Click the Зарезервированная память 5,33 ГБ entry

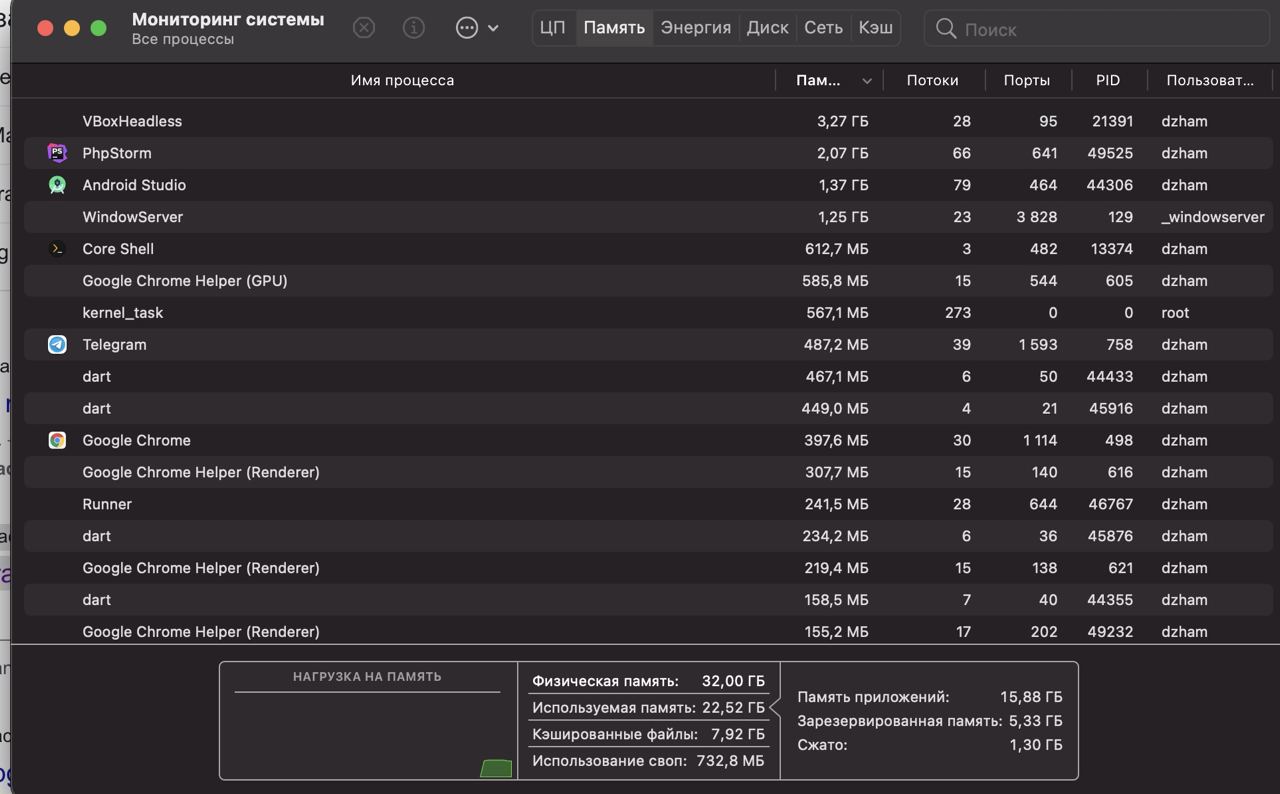930,721
